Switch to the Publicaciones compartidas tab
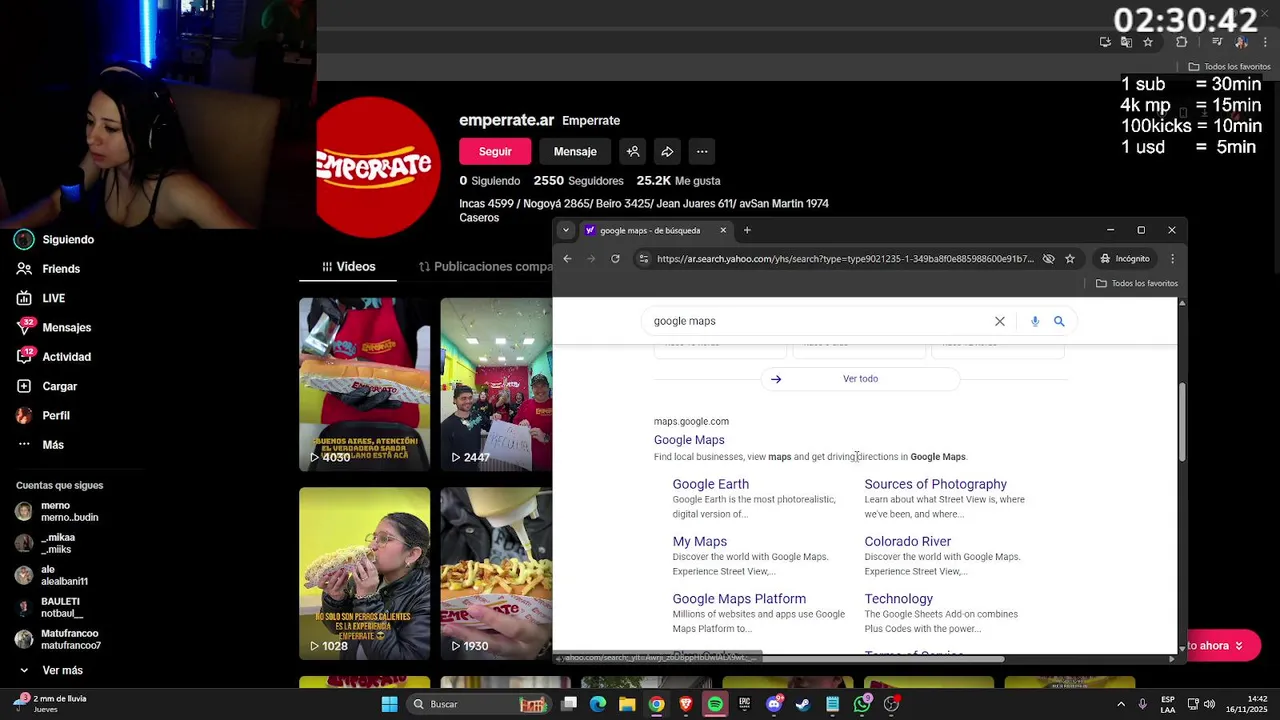This screenshot has height=720, width=1280. tap(485, 267)
